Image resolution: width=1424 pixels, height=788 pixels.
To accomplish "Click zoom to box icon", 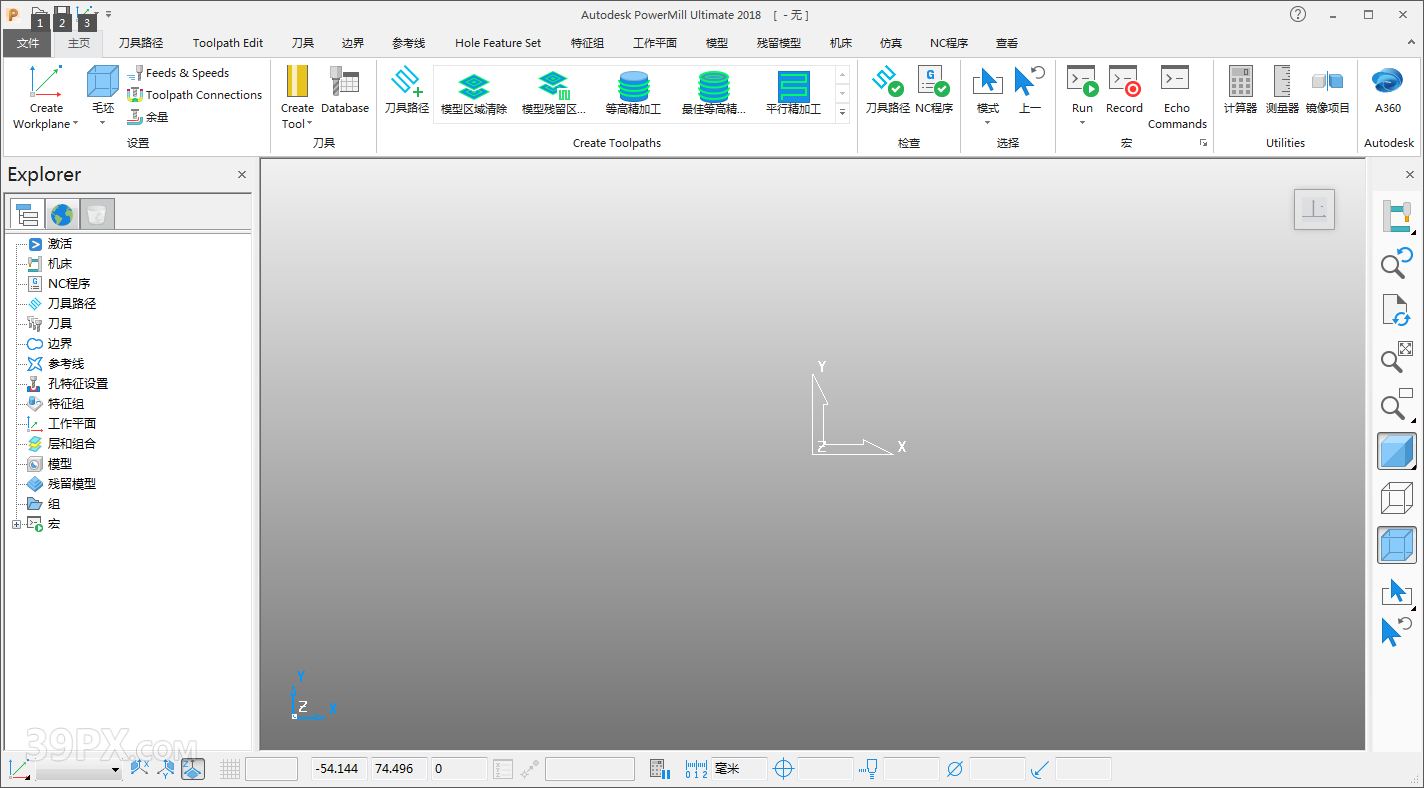I will [1396, 404].
